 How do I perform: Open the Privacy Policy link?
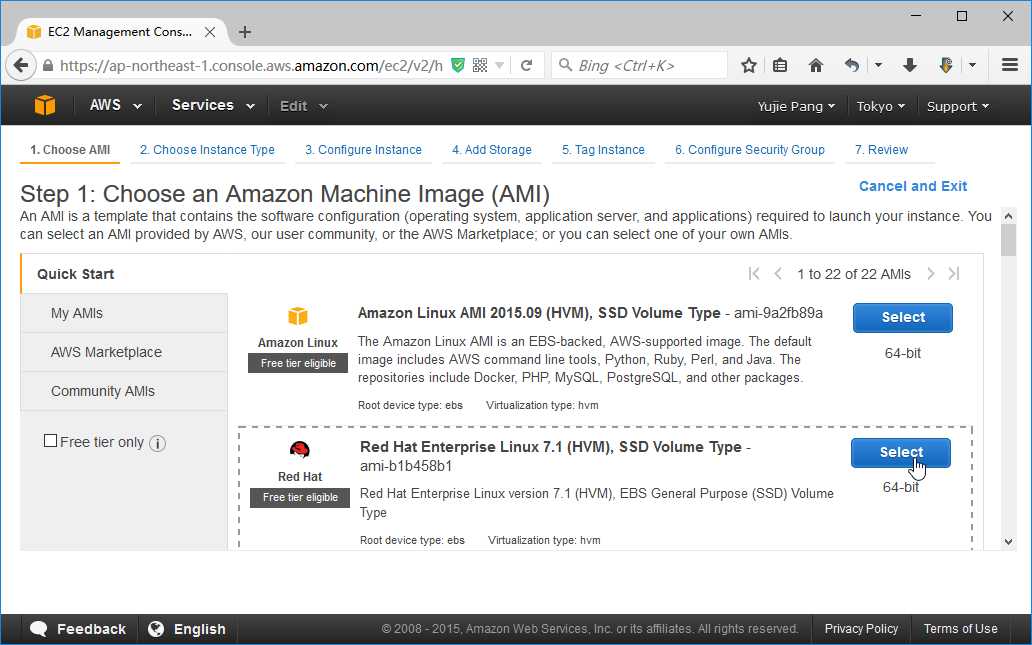pyautogui.click(x=861, y=629)
